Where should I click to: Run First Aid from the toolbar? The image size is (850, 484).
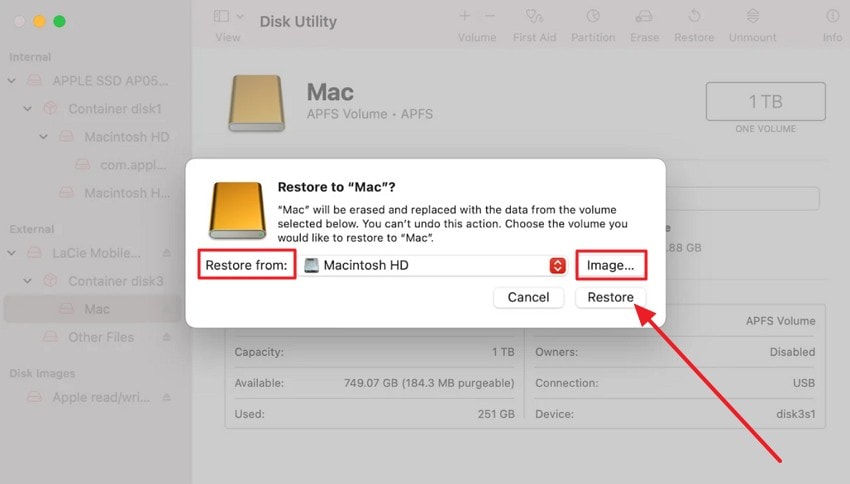(x=535, y=25)
